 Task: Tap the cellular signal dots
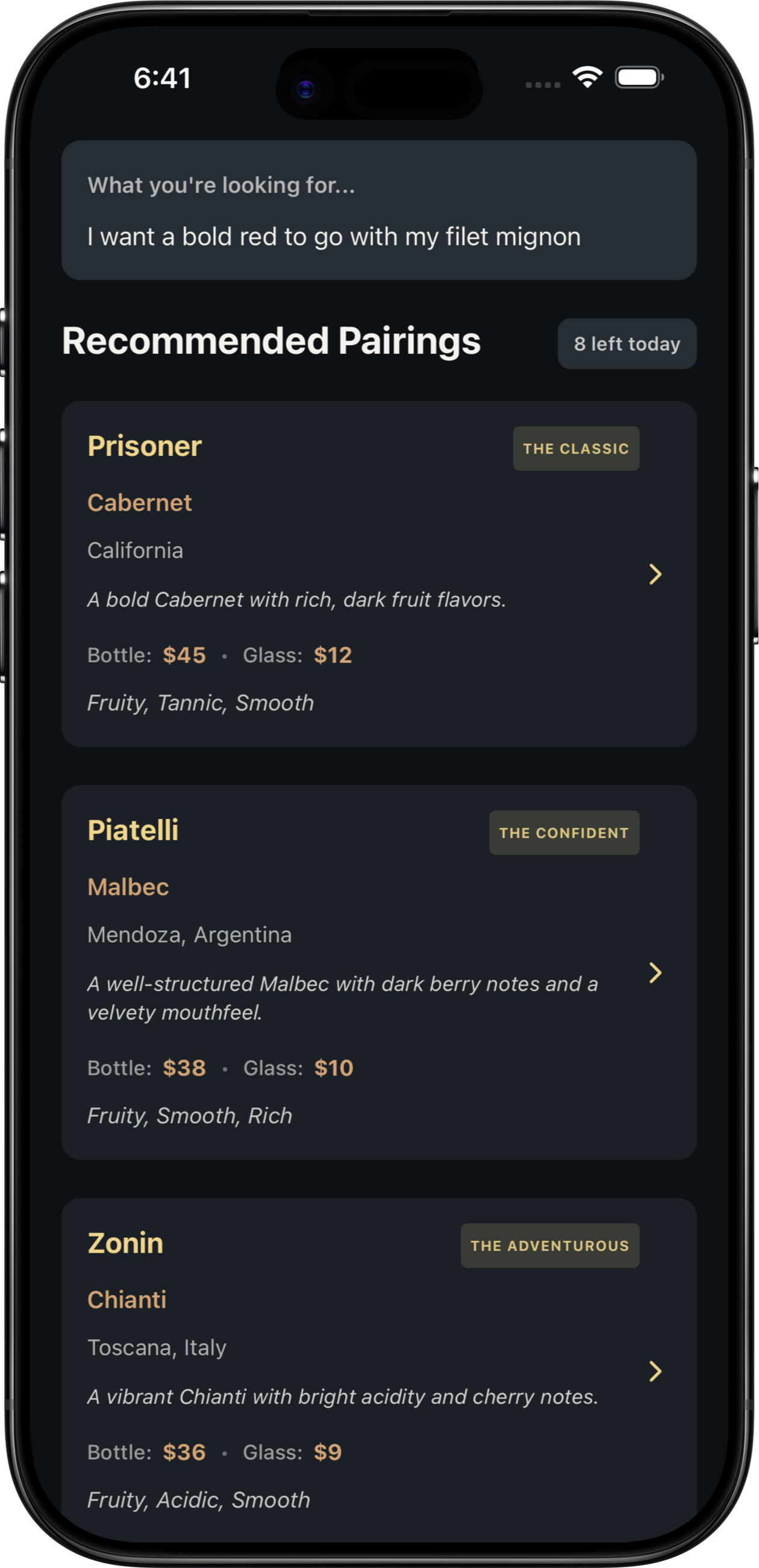coord(543,85)
